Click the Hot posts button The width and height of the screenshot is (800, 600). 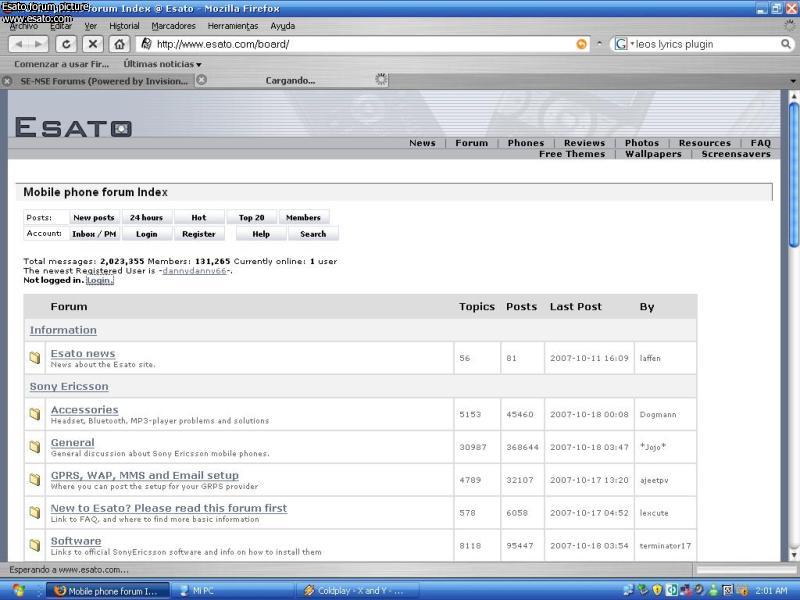(x=199, y=217)
